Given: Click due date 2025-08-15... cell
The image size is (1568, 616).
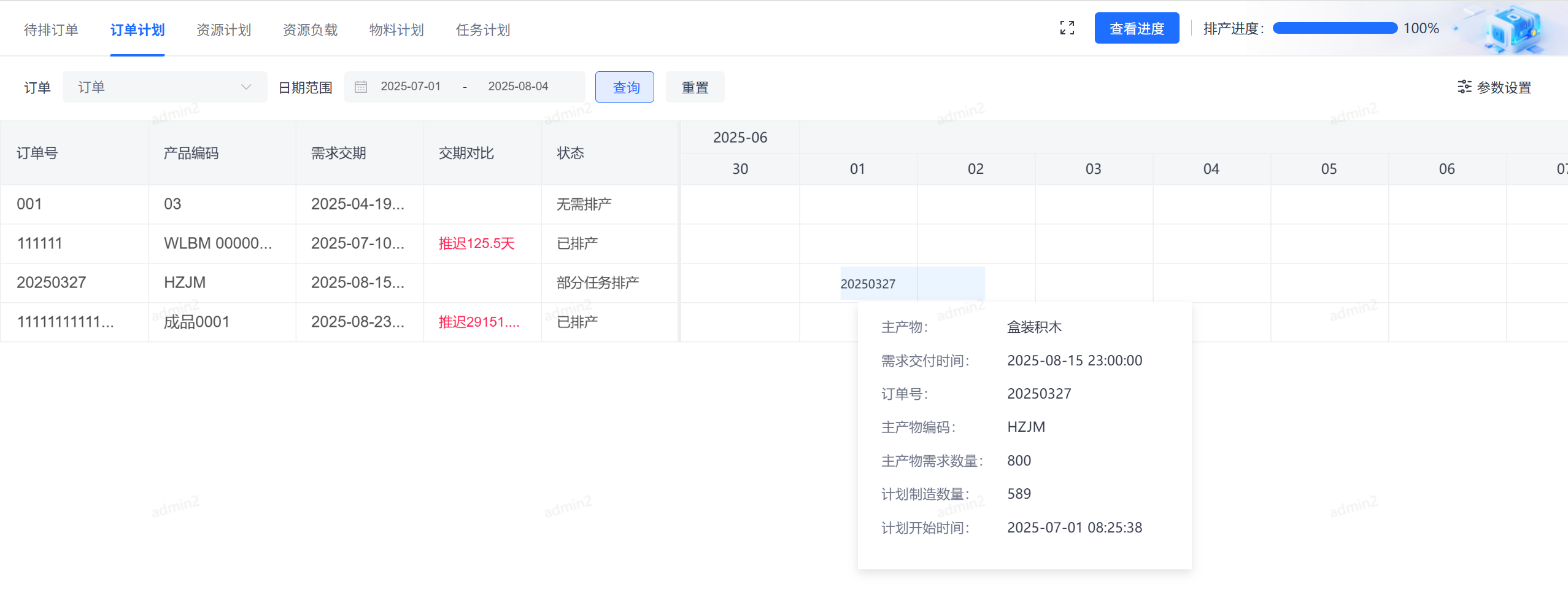Looking at the screenshot, I should (x=360, y=283).
